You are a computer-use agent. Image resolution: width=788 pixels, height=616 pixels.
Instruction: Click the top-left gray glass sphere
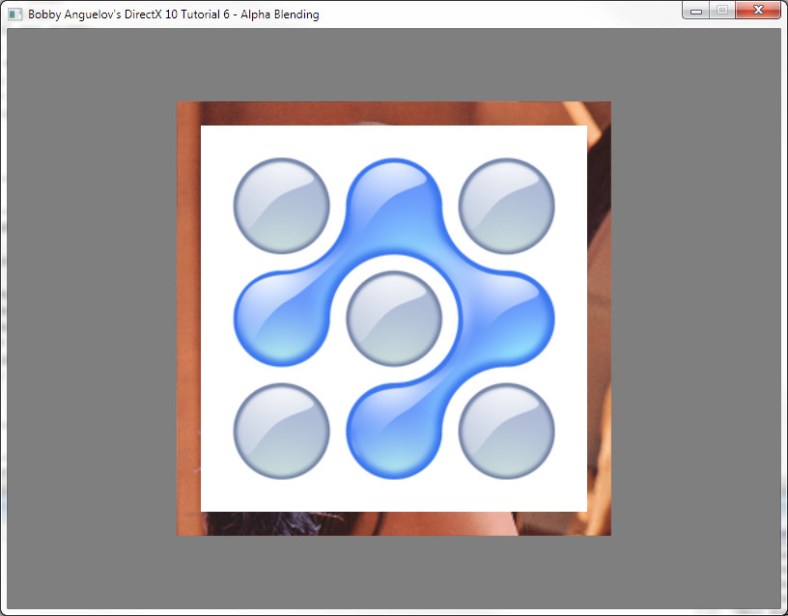tap(281, 205)
